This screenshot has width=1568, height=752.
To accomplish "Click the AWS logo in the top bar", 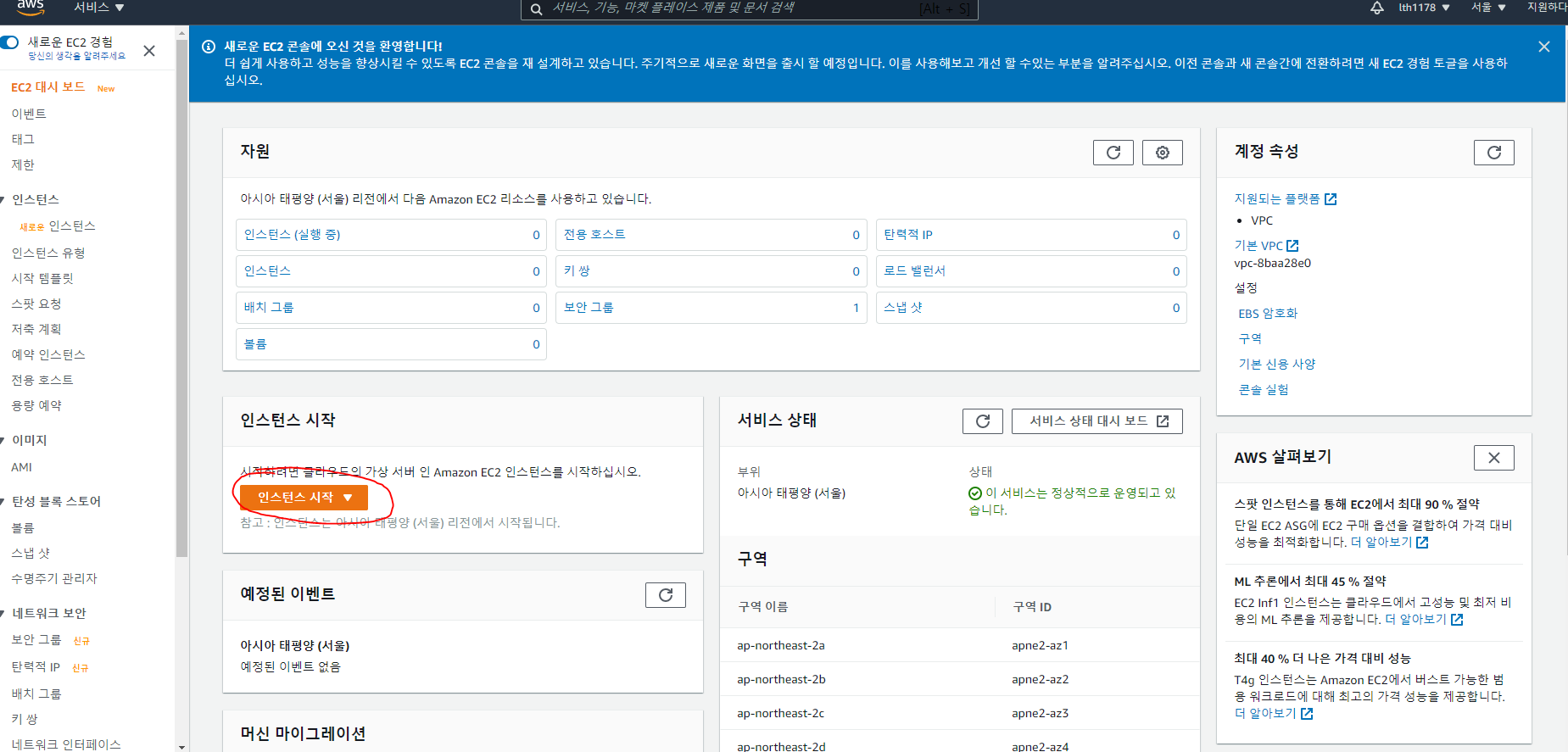I will 31,8.
